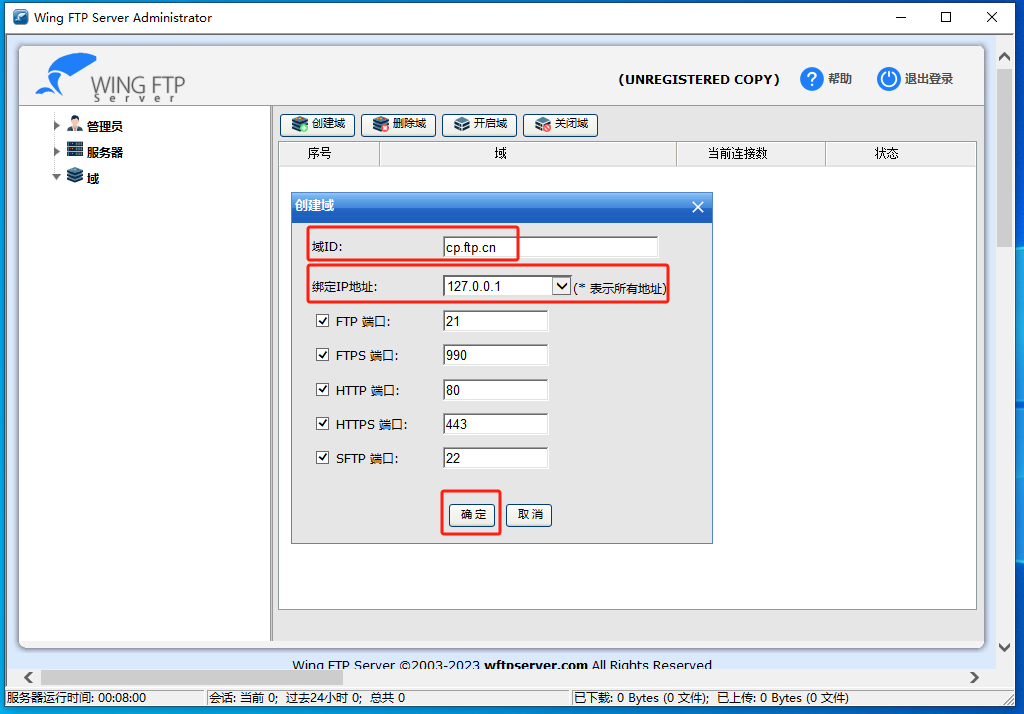Click the HTTPS port field containing 443
Image resolution: width=1024 pixels, height=714 pixels.
click(496, 424)
